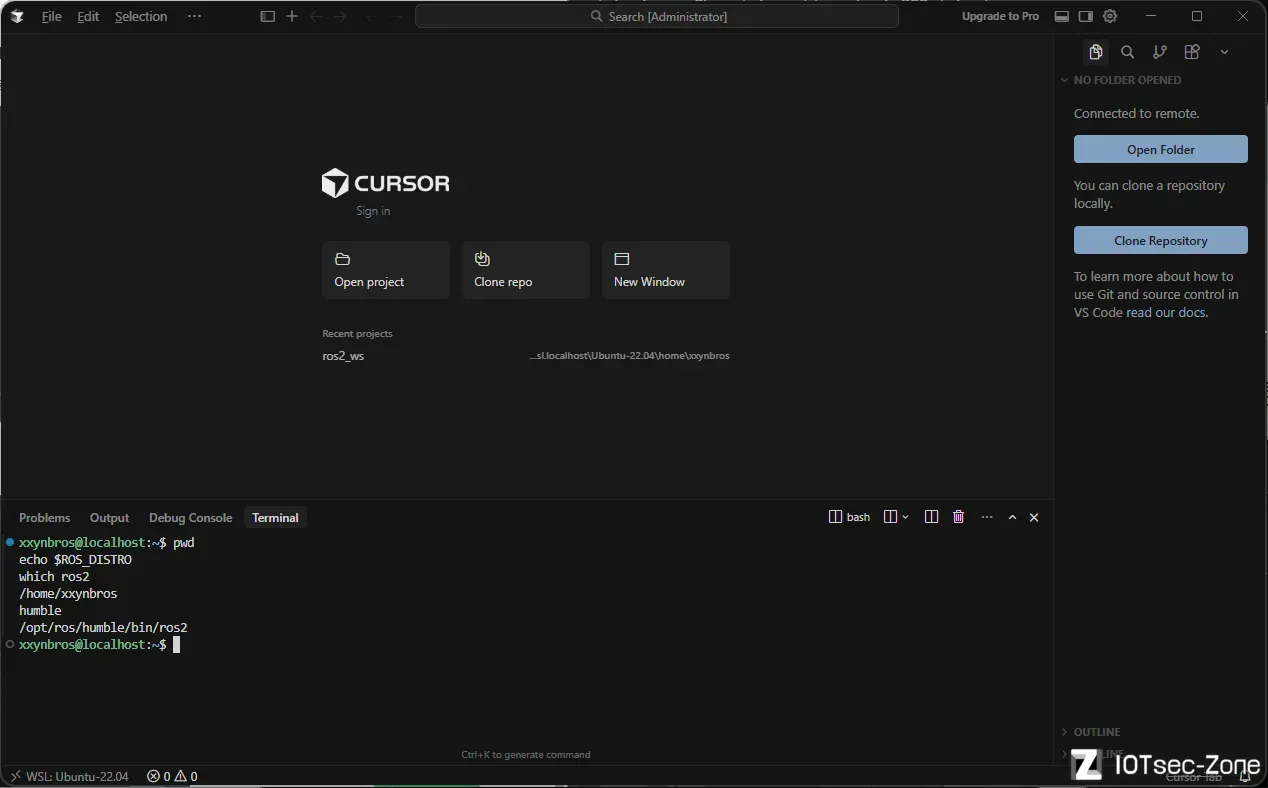Click the Ctrl+K to generate command hint

(x=526, y=755)
